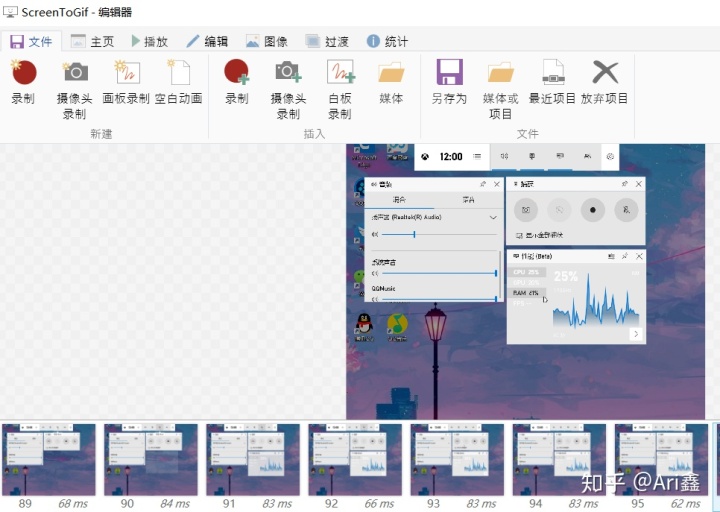Close the audio panel
This screenshot has width=720, height=512.
[x=497, y=184]
